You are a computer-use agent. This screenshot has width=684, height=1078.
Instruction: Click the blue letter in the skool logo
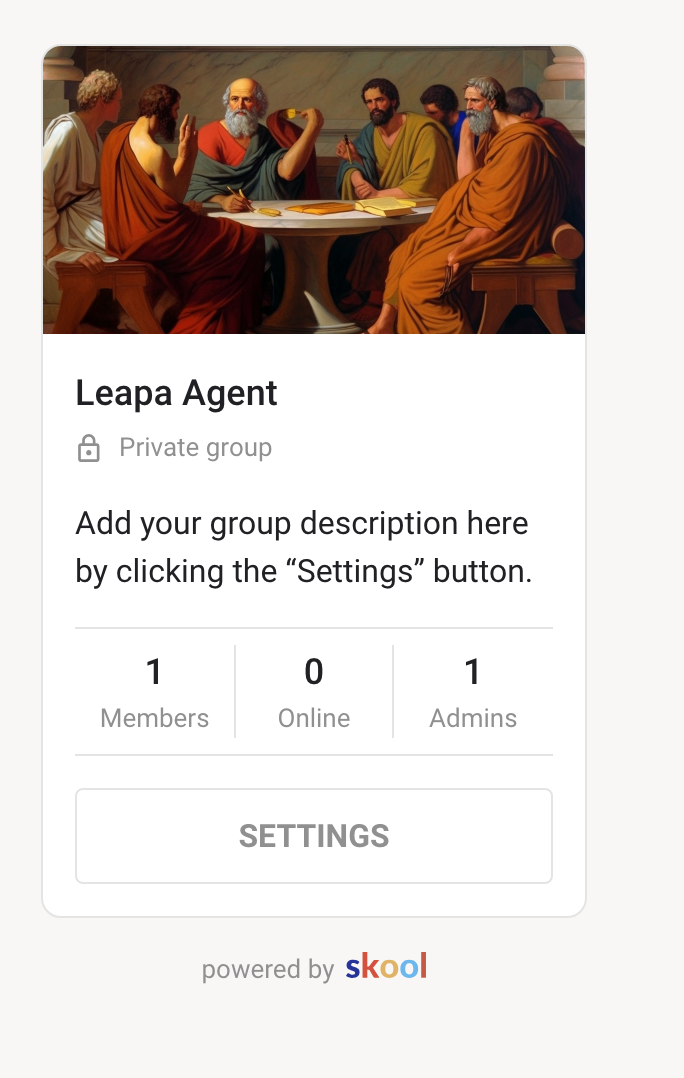pos(352,967)
